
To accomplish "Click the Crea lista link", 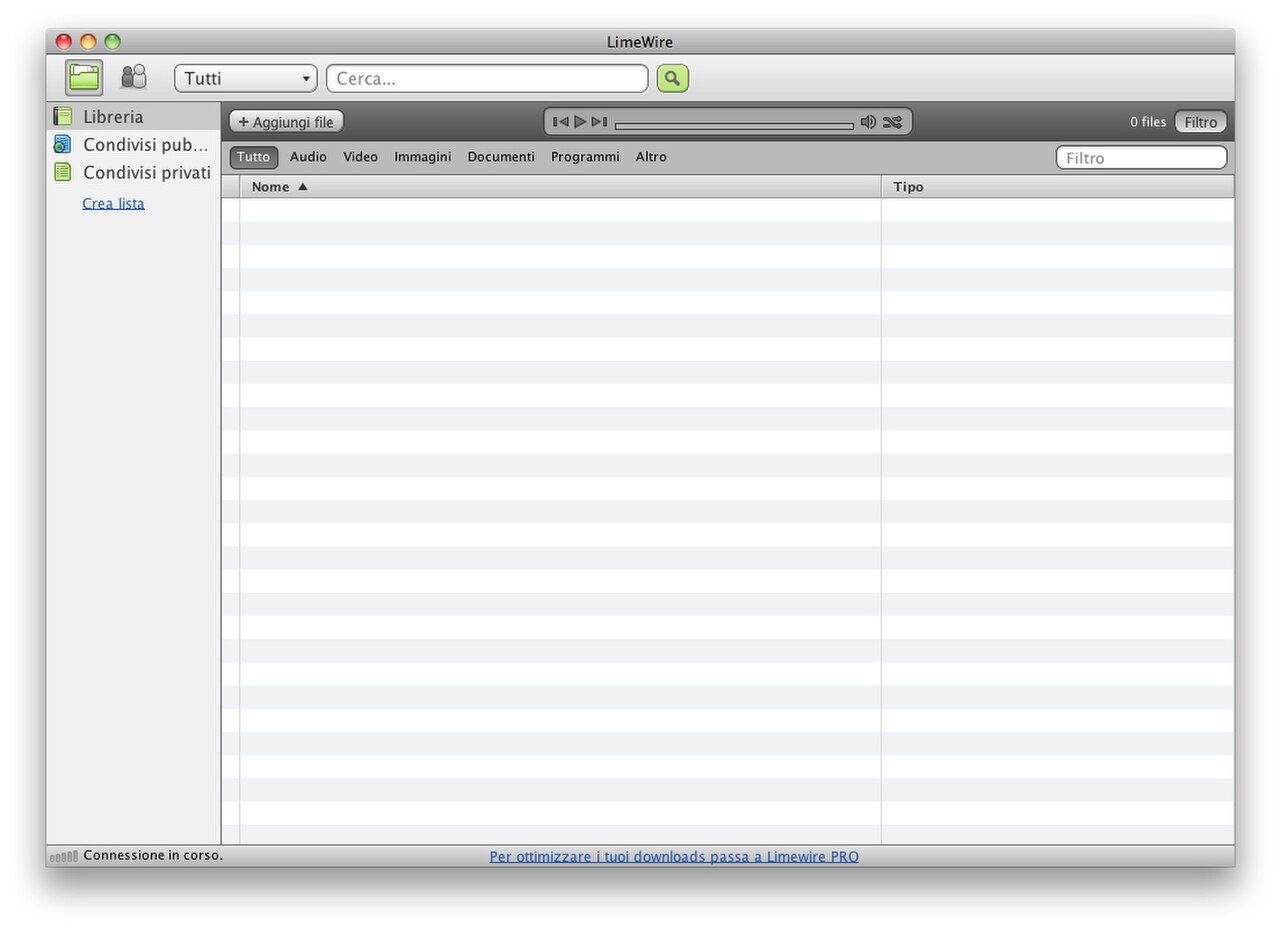I will point(113,203).
